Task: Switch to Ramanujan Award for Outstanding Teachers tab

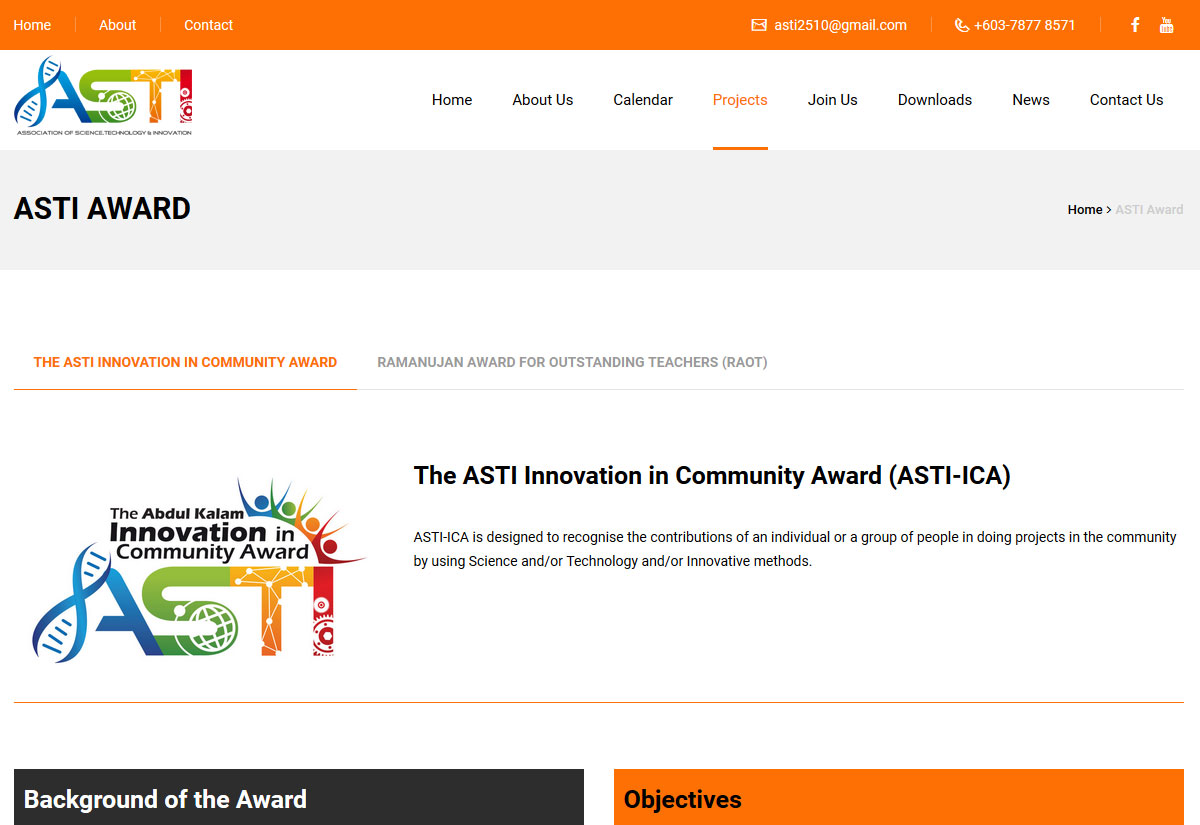Action: (x=572, y=362)
